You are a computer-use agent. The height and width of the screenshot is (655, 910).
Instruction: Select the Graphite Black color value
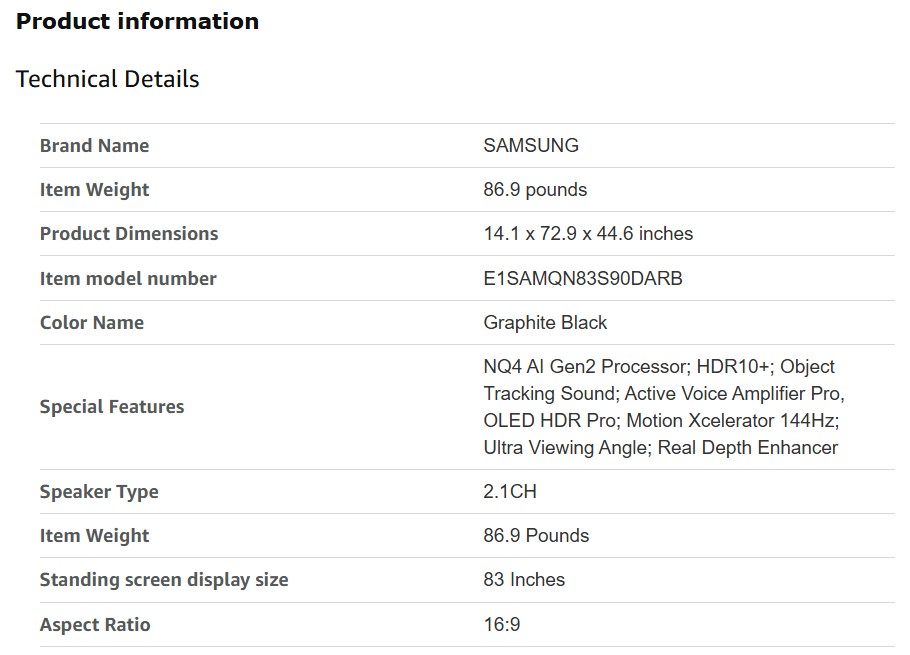pyautogui.click(x=545, y=323)
